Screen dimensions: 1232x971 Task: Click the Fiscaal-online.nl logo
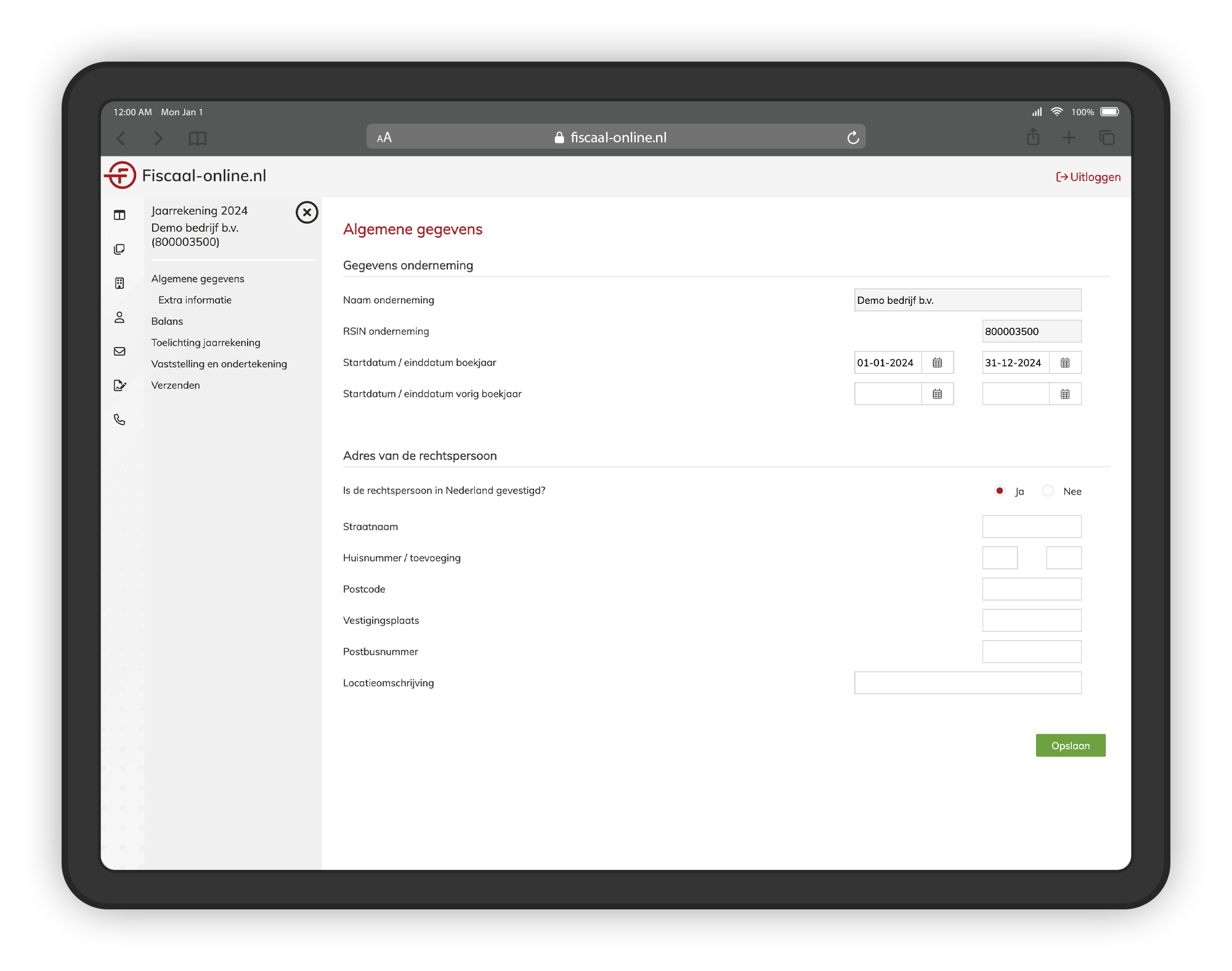coord(185,176)
